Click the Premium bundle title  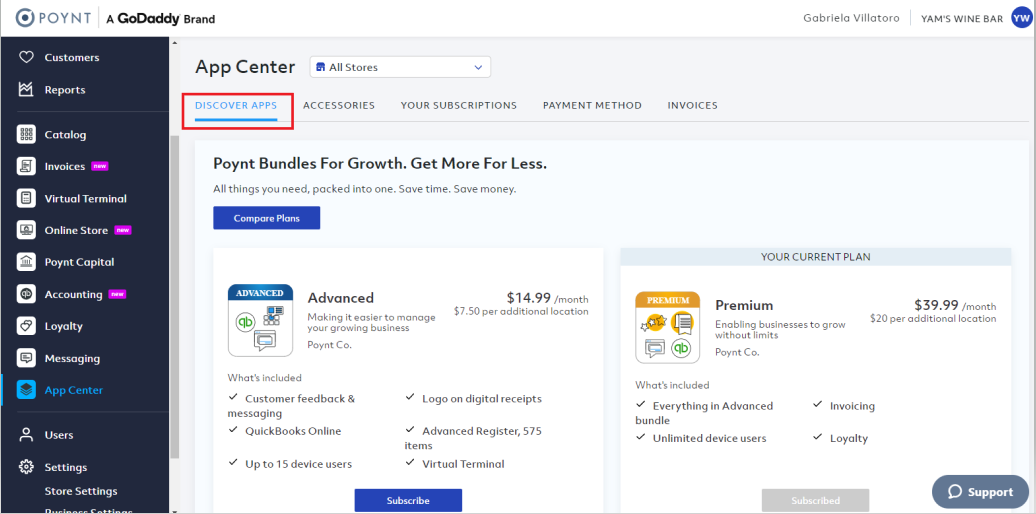pyautogui.click(x=744, y=305)
